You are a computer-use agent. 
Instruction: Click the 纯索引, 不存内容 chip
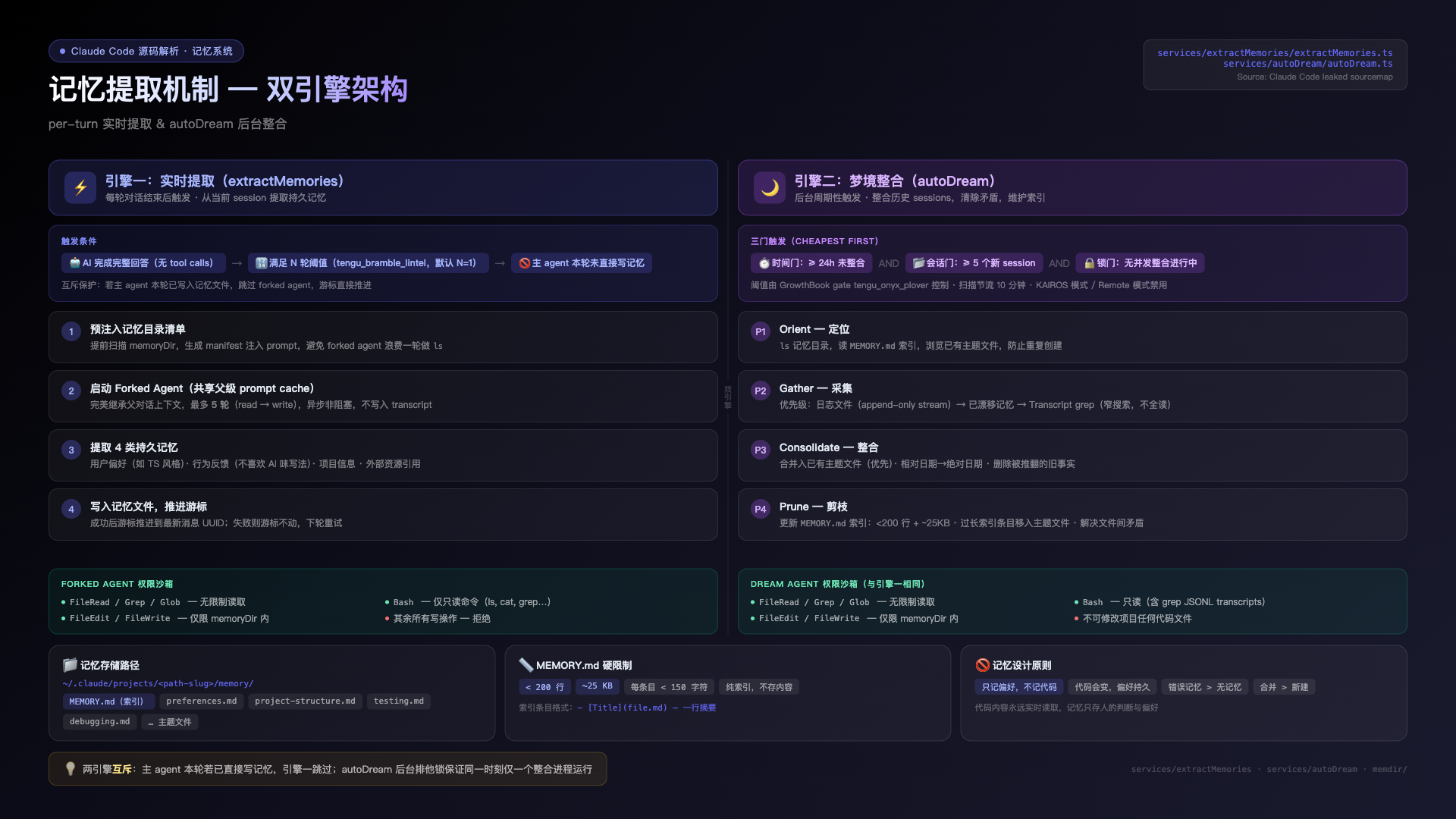point(759,687)
